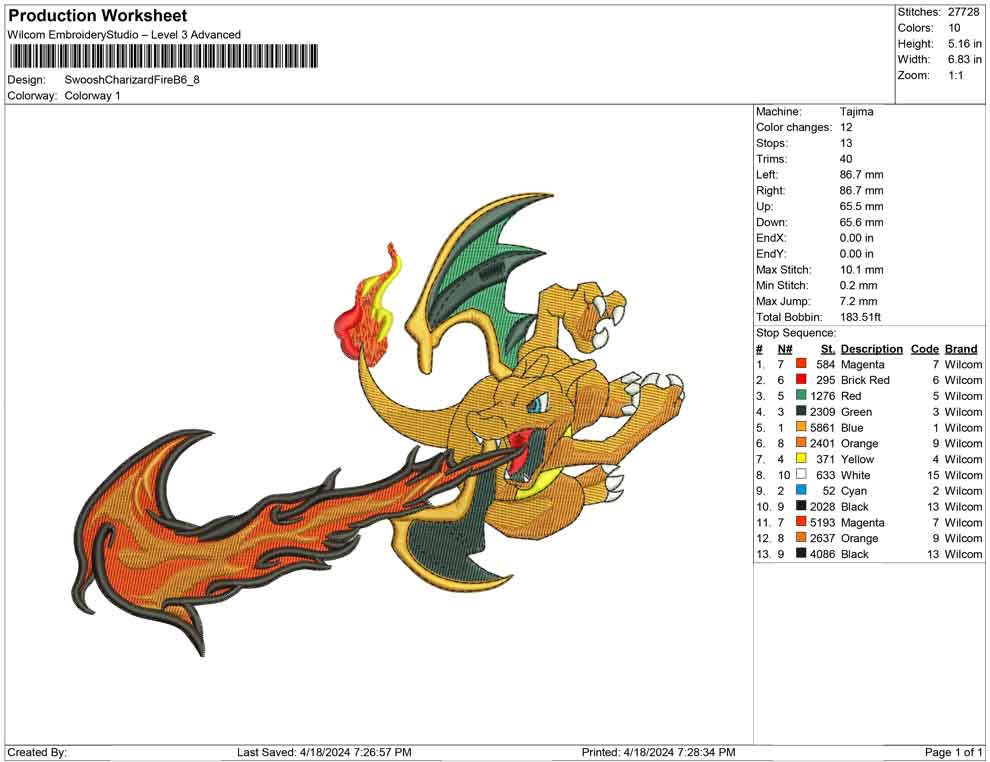Image resolution: width=990 pixels, height=762 pixels.
Task: Pick the Black swatch with 2028 stitches
Action: tap(801, 506)
